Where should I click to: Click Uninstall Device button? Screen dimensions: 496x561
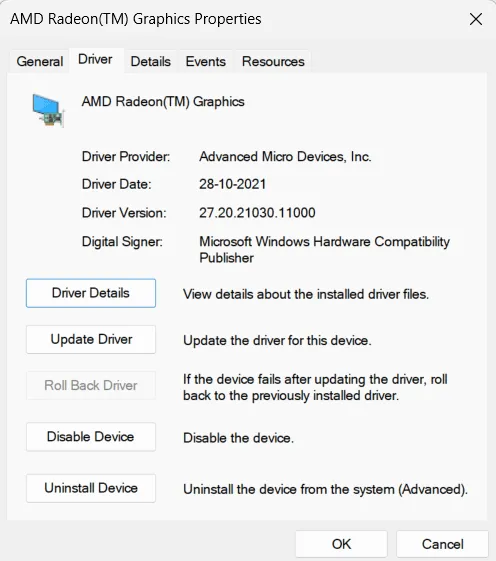click(x=91, y=488)
